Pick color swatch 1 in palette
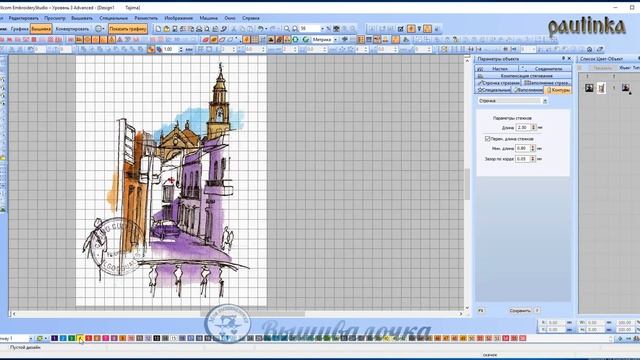The width and height of the screenshot is (640, 360). click(54, 338)
